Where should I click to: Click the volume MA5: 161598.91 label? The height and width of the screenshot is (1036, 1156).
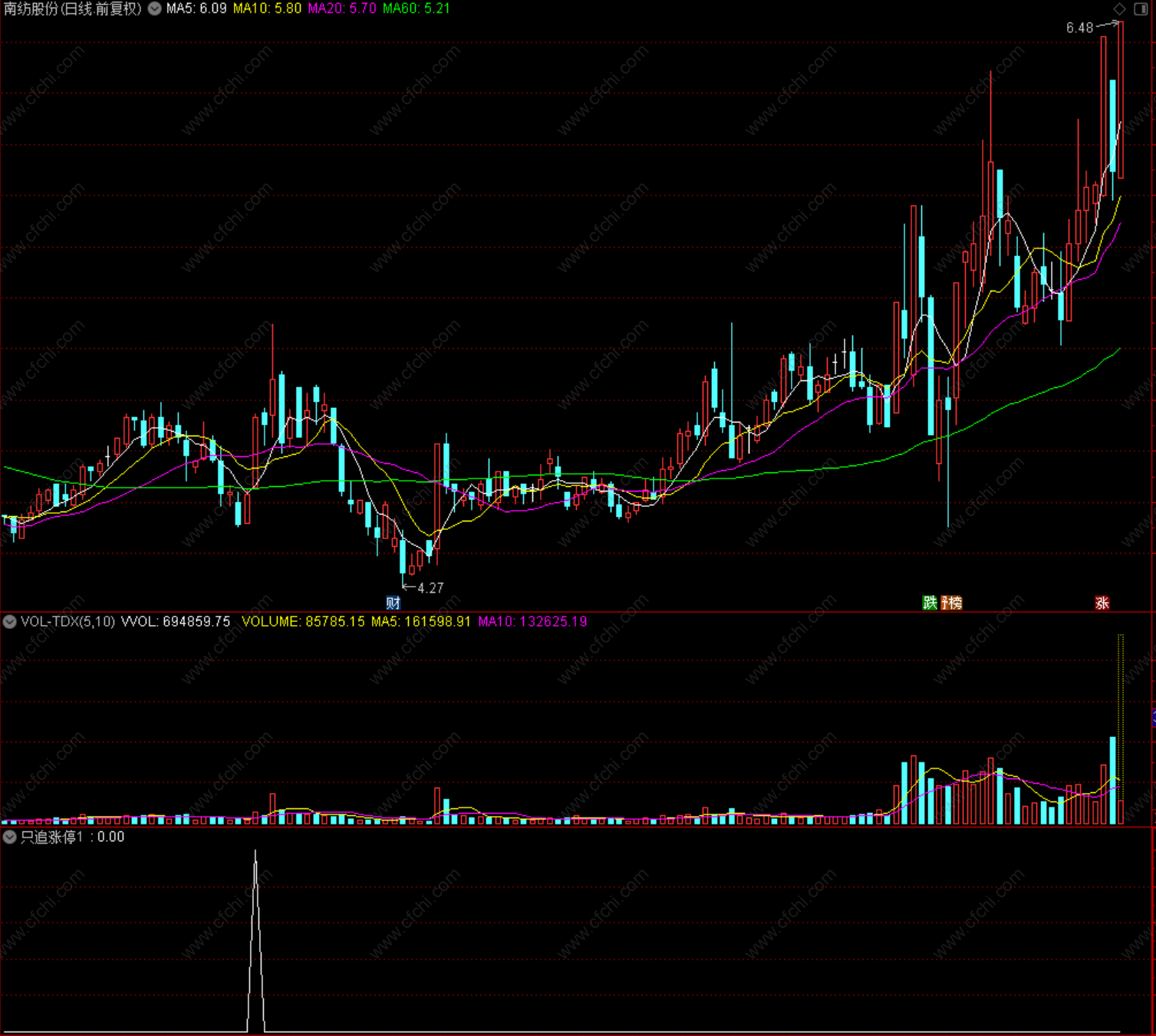click(x=421, y=621)
